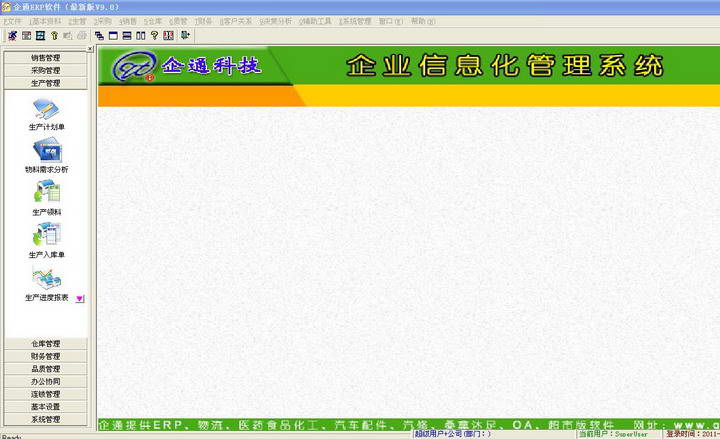Click the yellow question mark help toolbar icon
Image resolution: width=720 pixels, height=439 pixels.
pos(154,35)
